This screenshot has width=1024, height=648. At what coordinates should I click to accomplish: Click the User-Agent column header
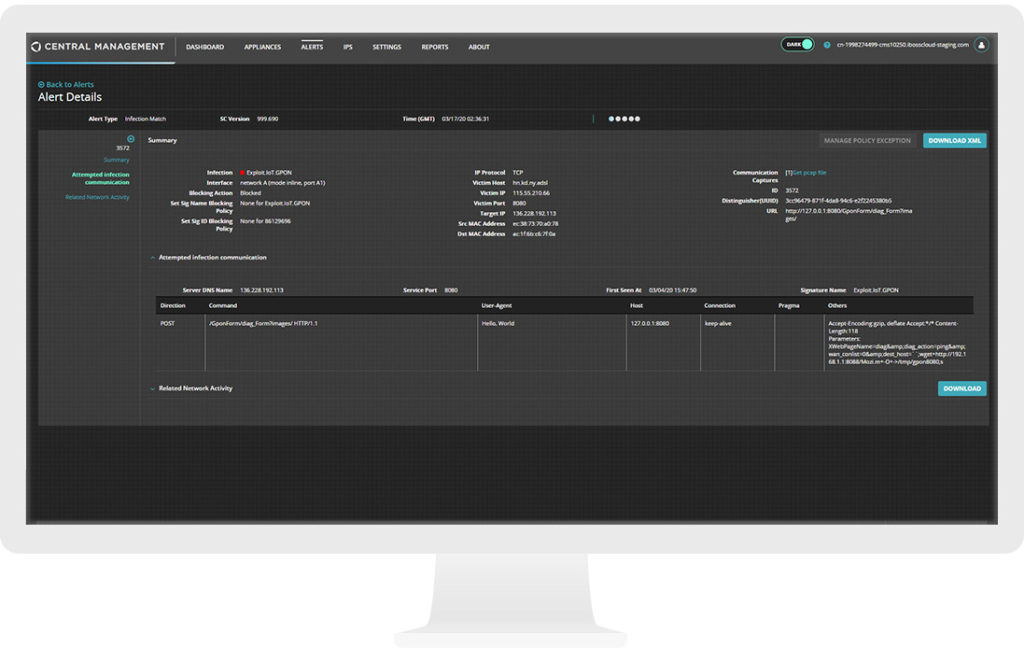click(x=497, y=306)
